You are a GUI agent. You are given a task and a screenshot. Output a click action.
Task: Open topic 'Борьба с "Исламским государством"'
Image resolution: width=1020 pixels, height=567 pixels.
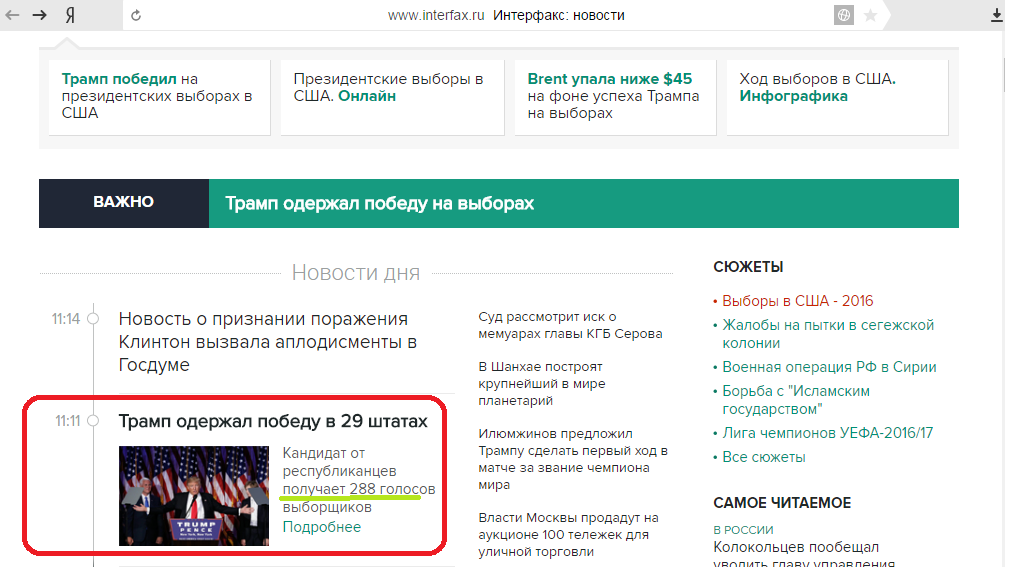pyautogui.click(x=796, y=400)
